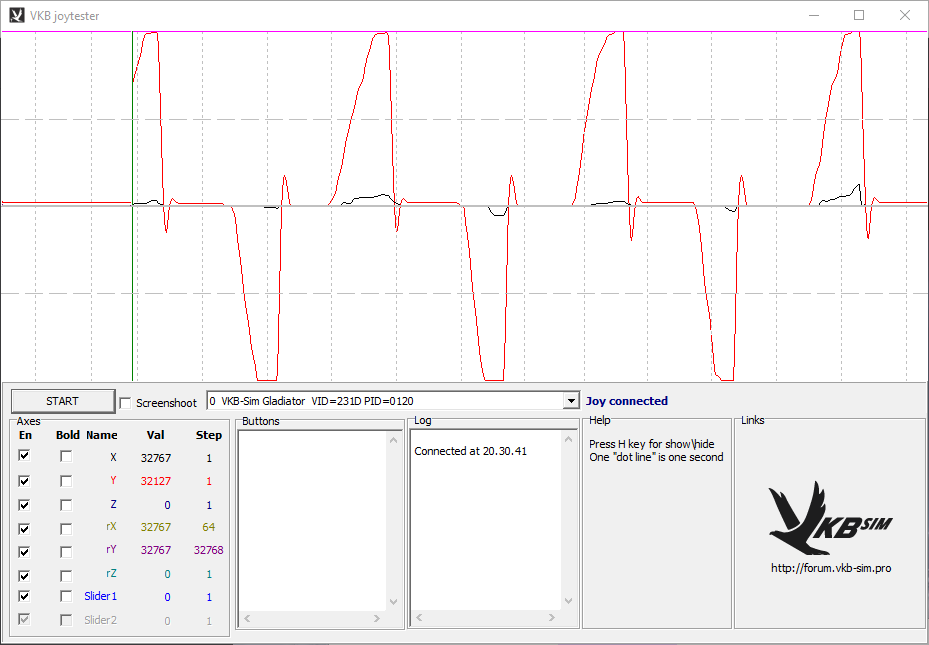The image size is (929, 645).
Task: Open the joystick device dropdown arrow
Action: 571,401
